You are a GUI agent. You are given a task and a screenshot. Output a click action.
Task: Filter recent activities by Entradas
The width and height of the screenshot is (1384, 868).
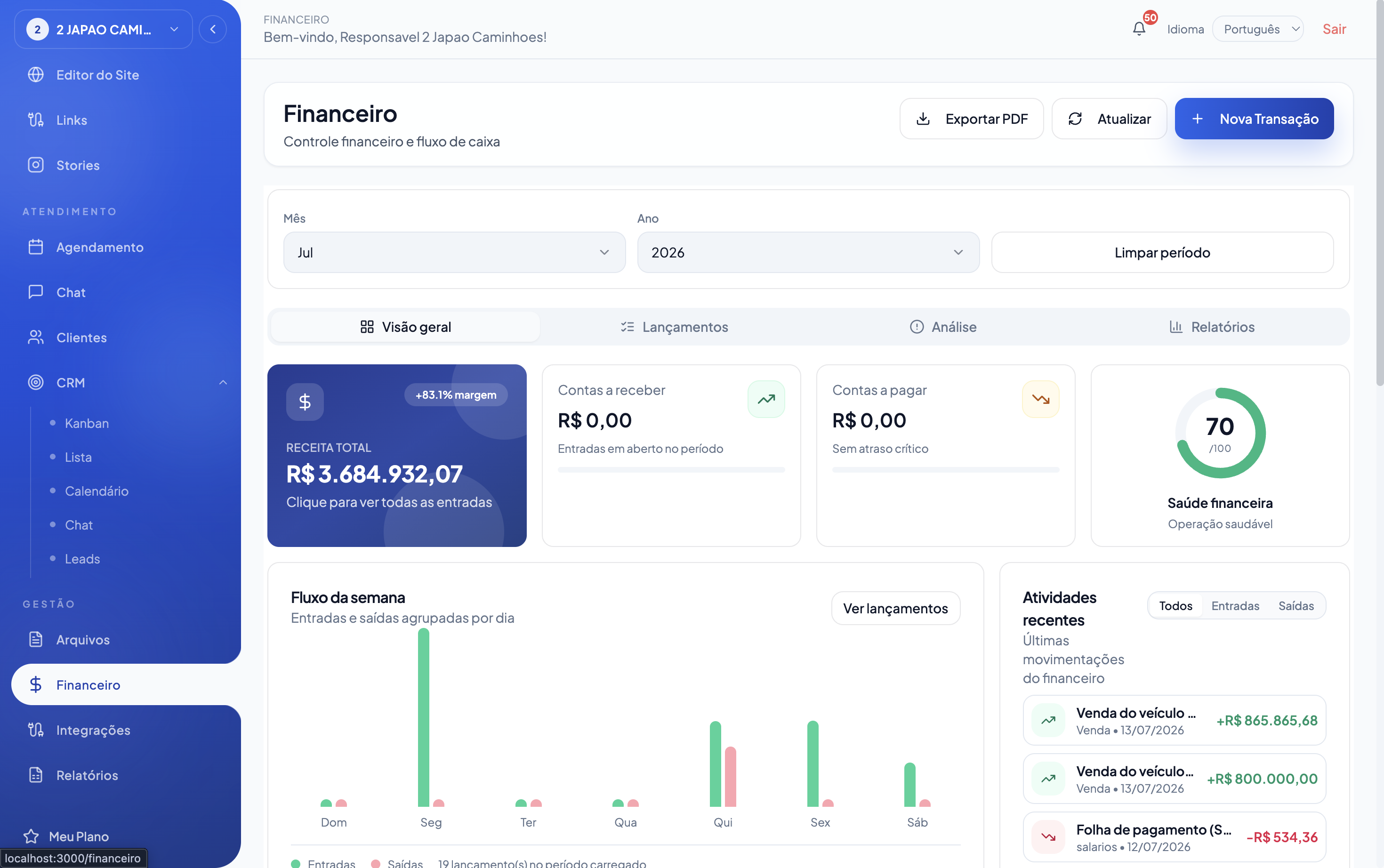[1235, 606]
